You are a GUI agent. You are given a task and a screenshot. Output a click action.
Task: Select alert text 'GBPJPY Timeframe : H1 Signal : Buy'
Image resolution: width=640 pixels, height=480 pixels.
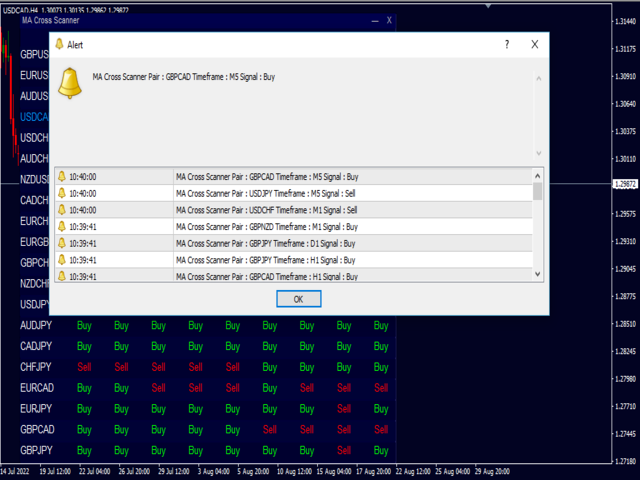pos(302,260)
